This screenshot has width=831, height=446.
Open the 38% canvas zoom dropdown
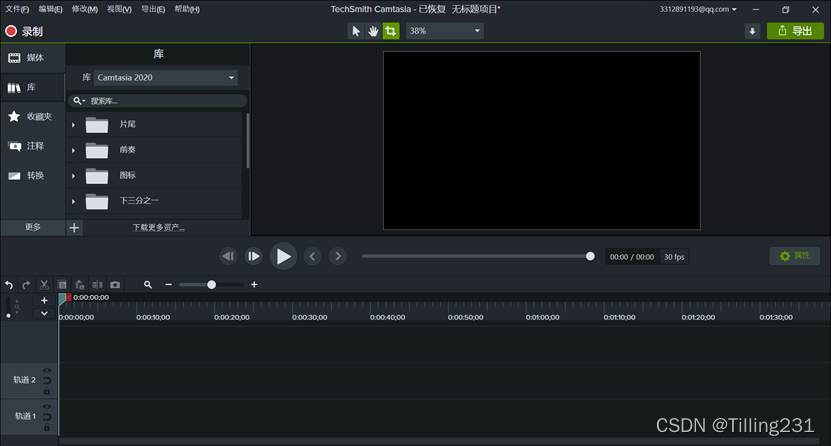click(x=445, y=31)
